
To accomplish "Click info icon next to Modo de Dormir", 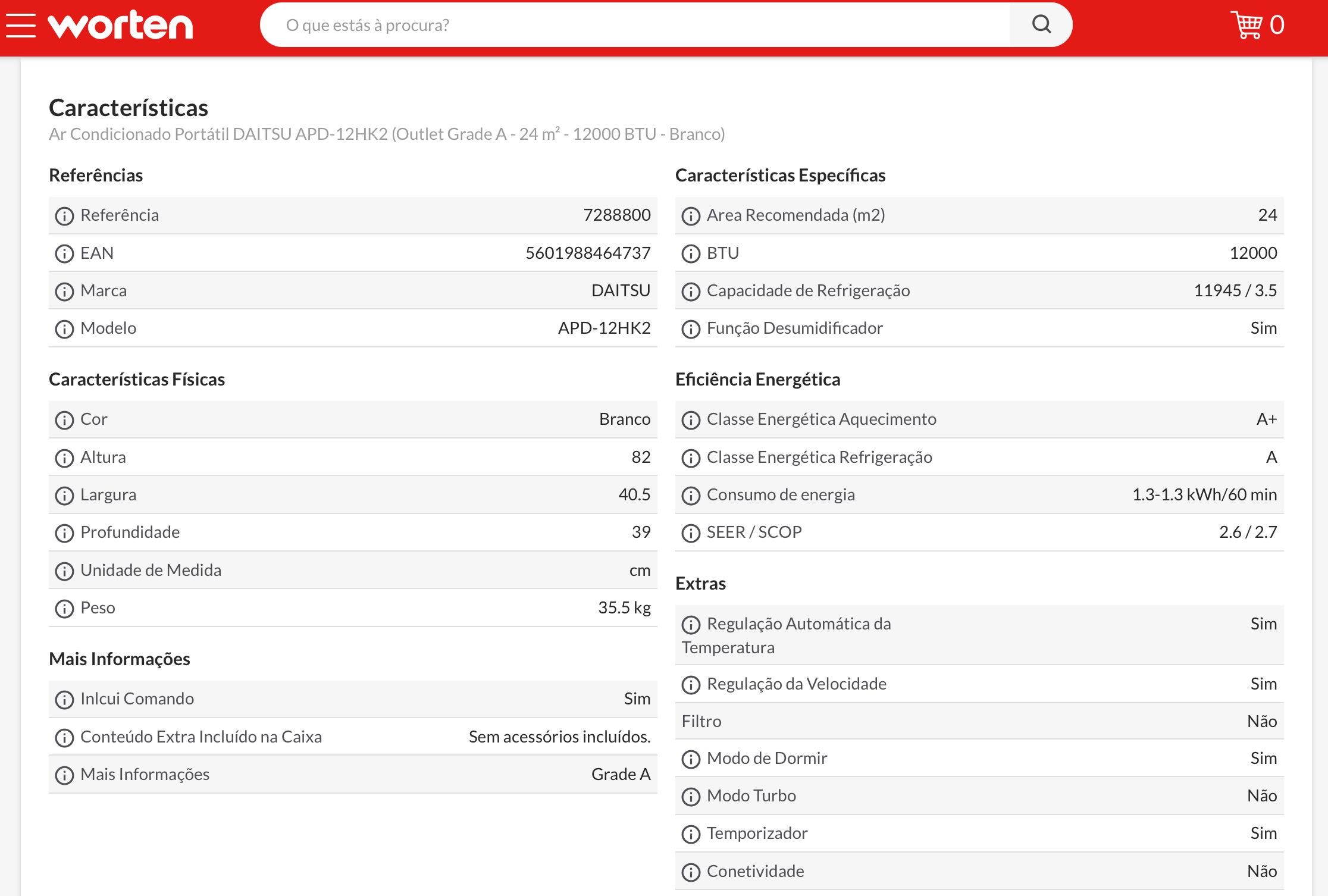I will click(x=691, y=759).
